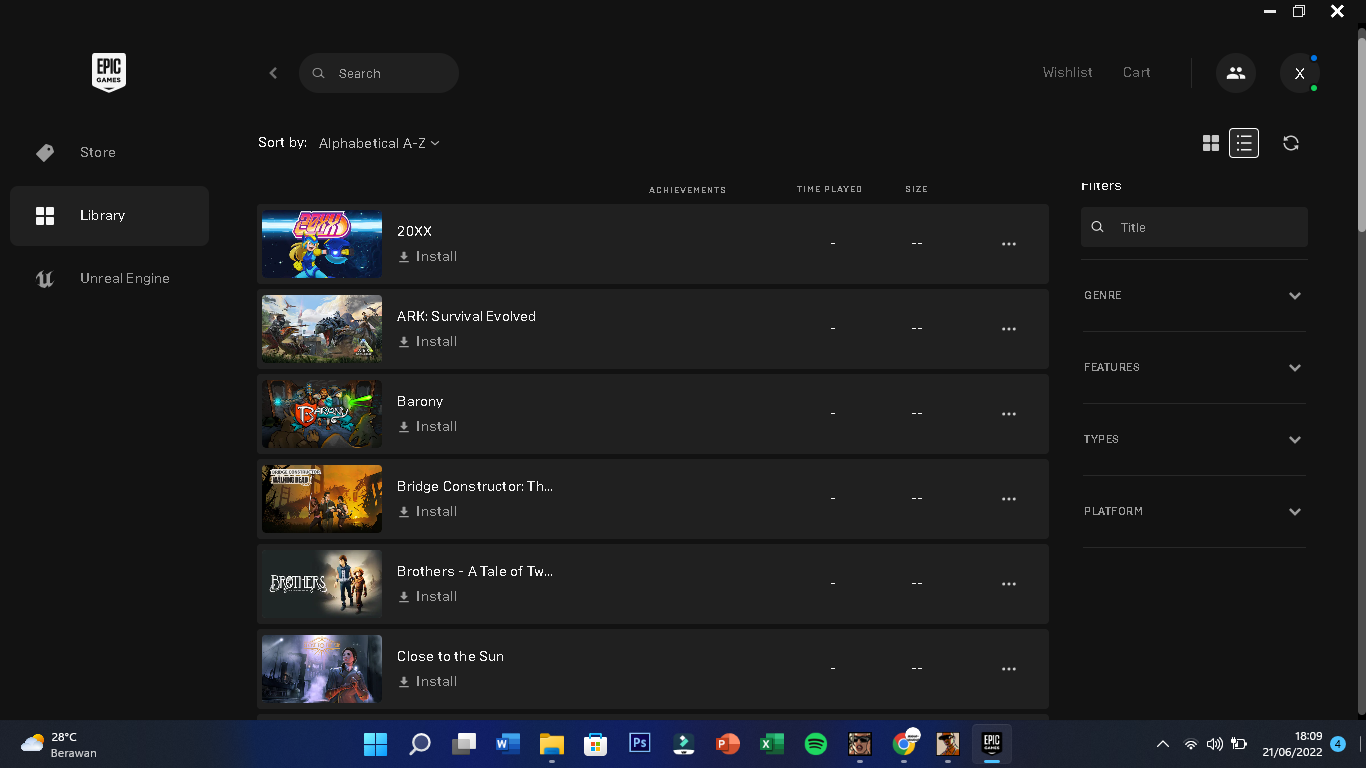Open Microsoft Store from the taskbar

coord(596,744)
